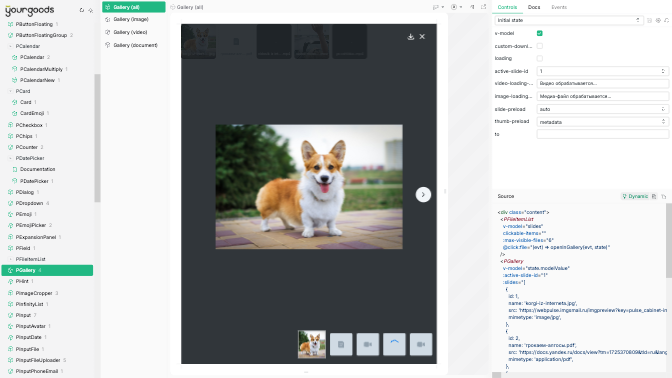
Task: Open the thumb-preload dropdown
Action: coord(603,122)
